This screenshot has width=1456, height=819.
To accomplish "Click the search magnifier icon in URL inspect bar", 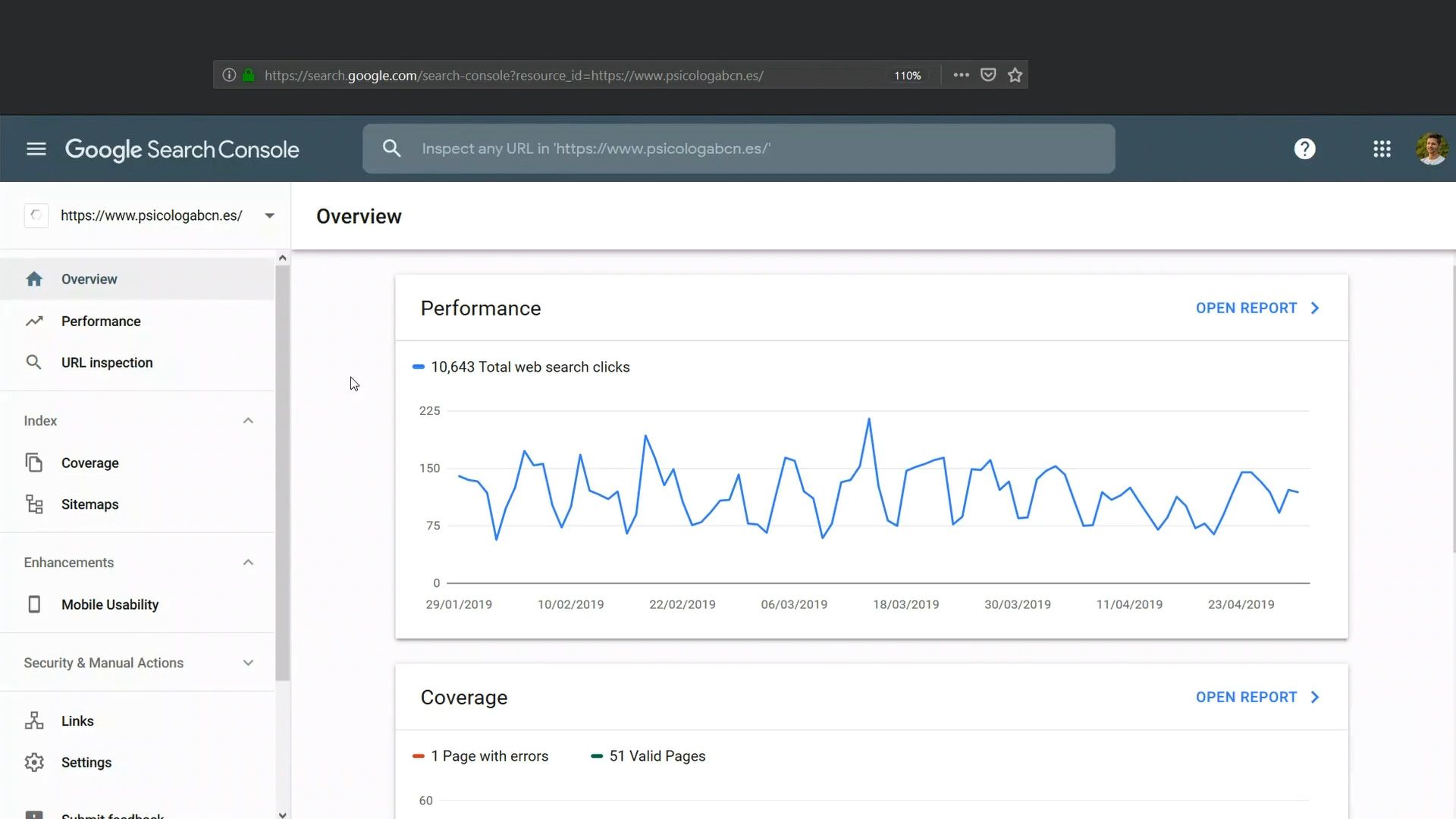I will click(391, 148).
